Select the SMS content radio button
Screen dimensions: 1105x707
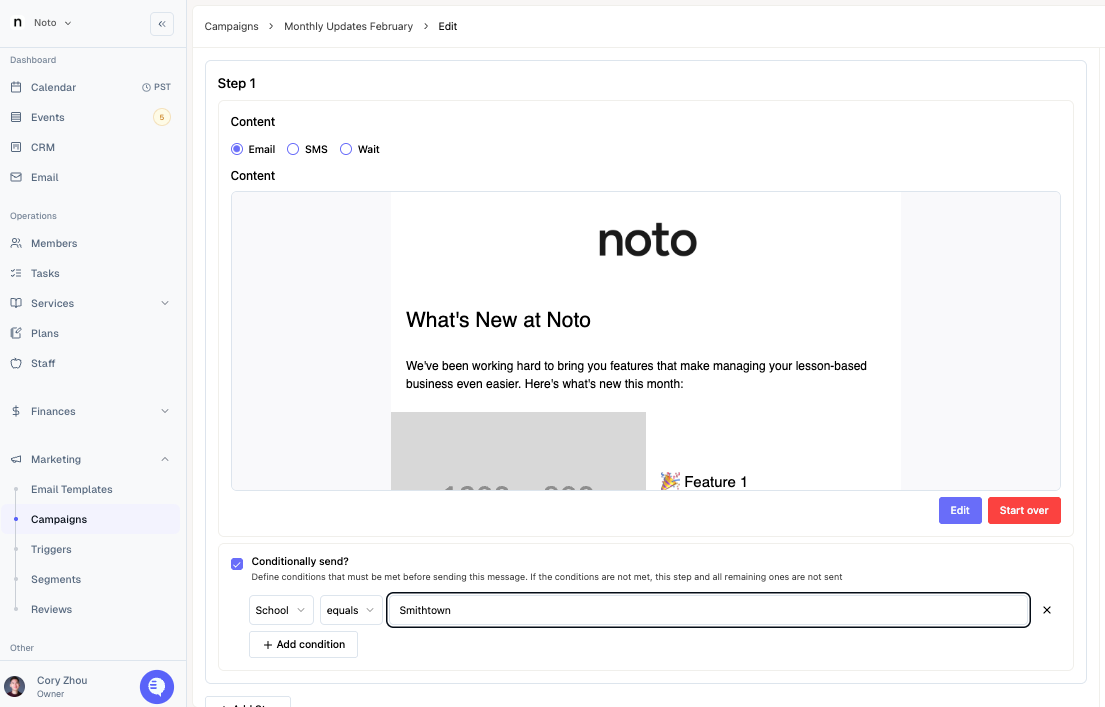(293, 149)
